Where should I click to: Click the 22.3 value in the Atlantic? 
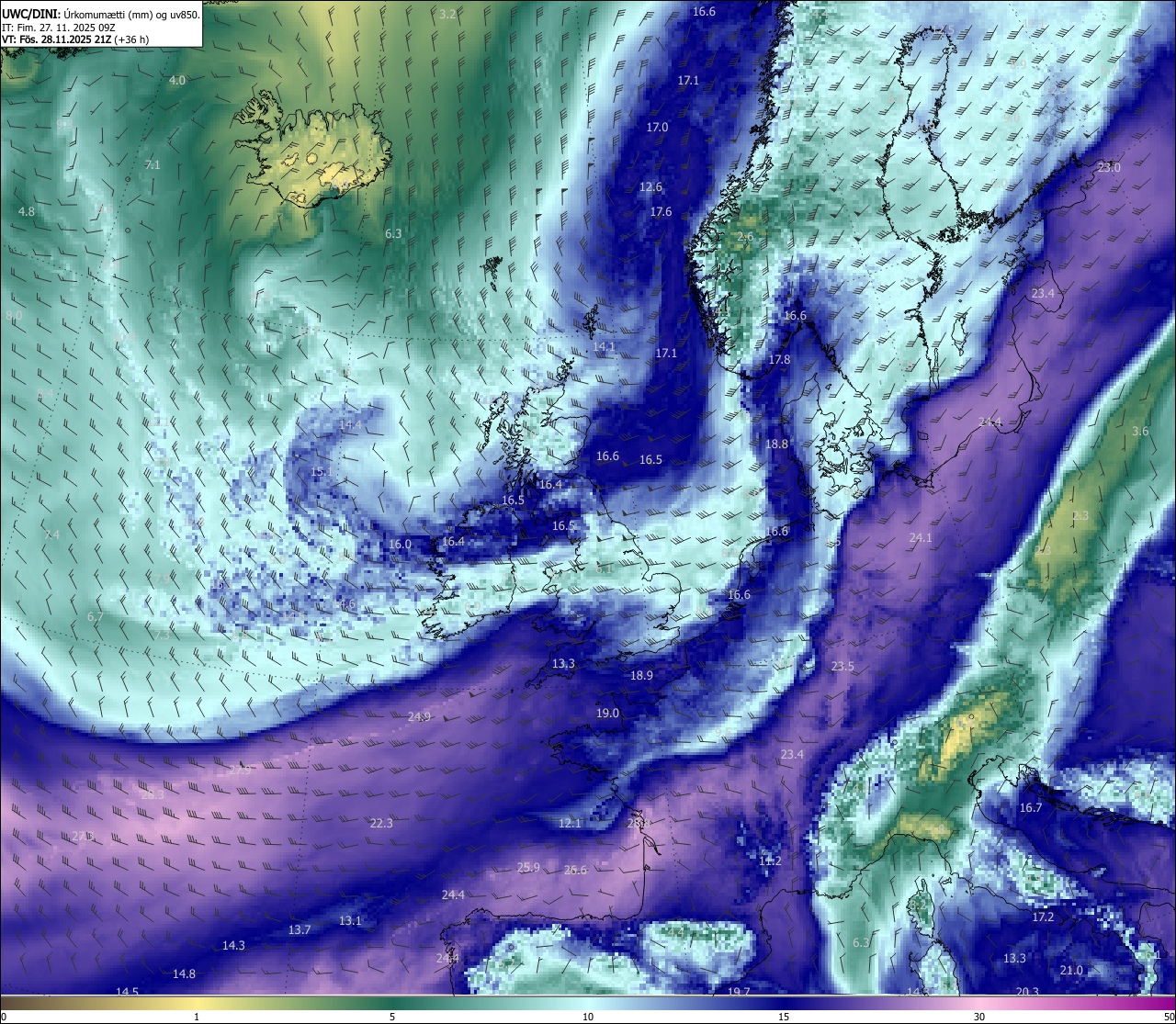pos(381,824)
